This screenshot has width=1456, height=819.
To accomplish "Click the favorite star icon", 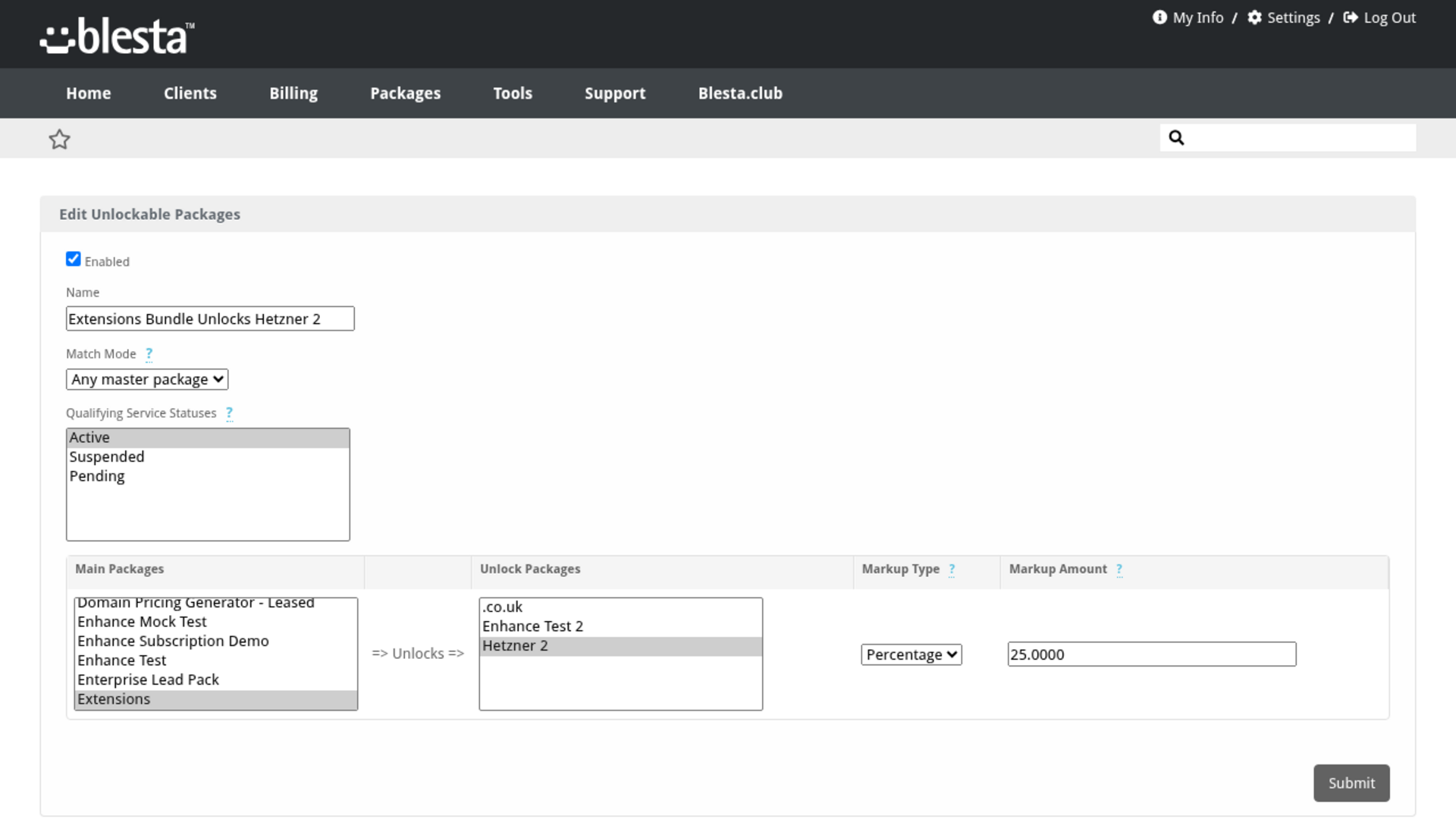I will click(59, 139).
